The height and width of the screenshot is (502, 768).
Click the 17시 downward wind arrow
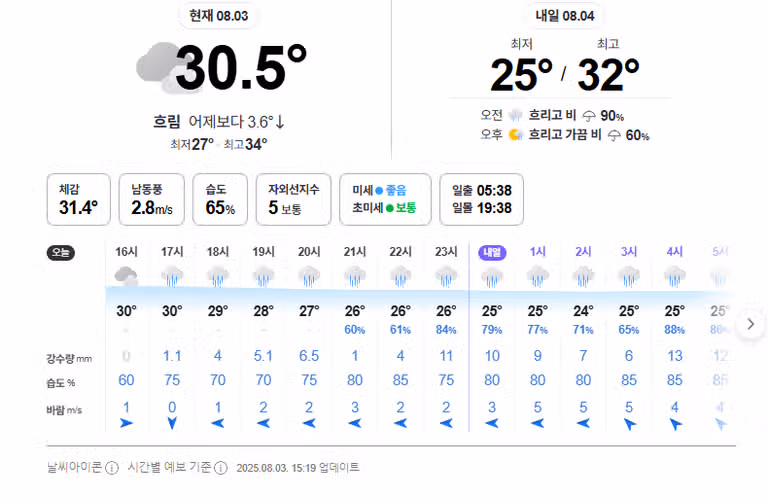pos(172,423)
